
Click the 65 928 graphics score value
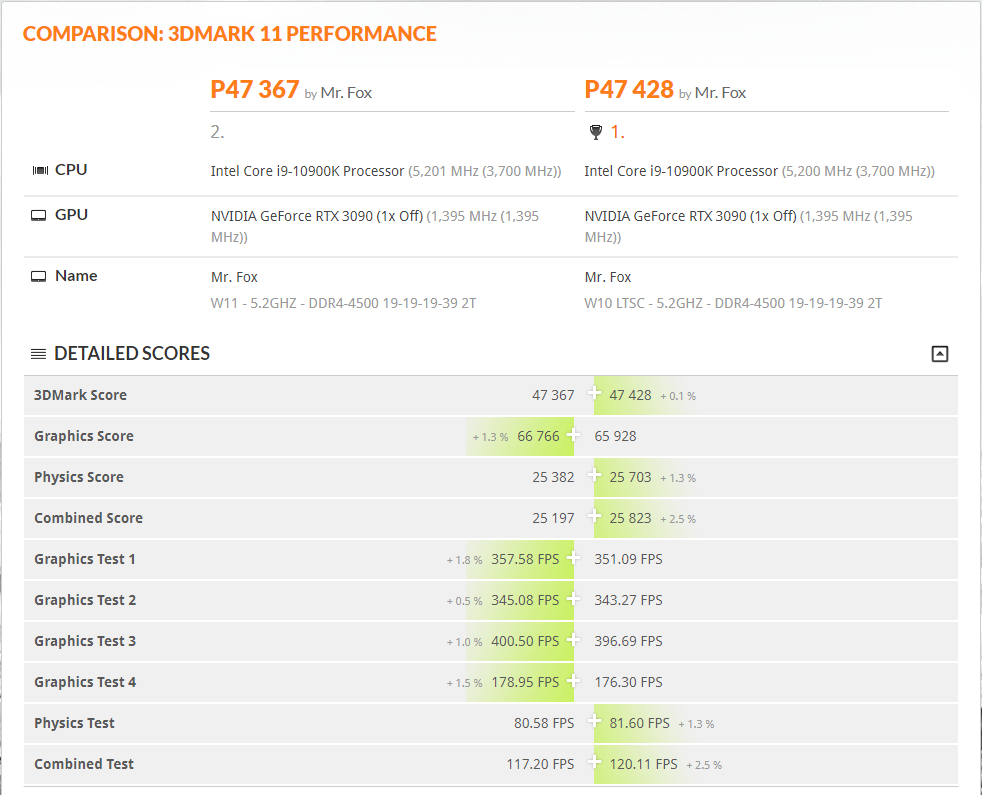coord(615,436)
